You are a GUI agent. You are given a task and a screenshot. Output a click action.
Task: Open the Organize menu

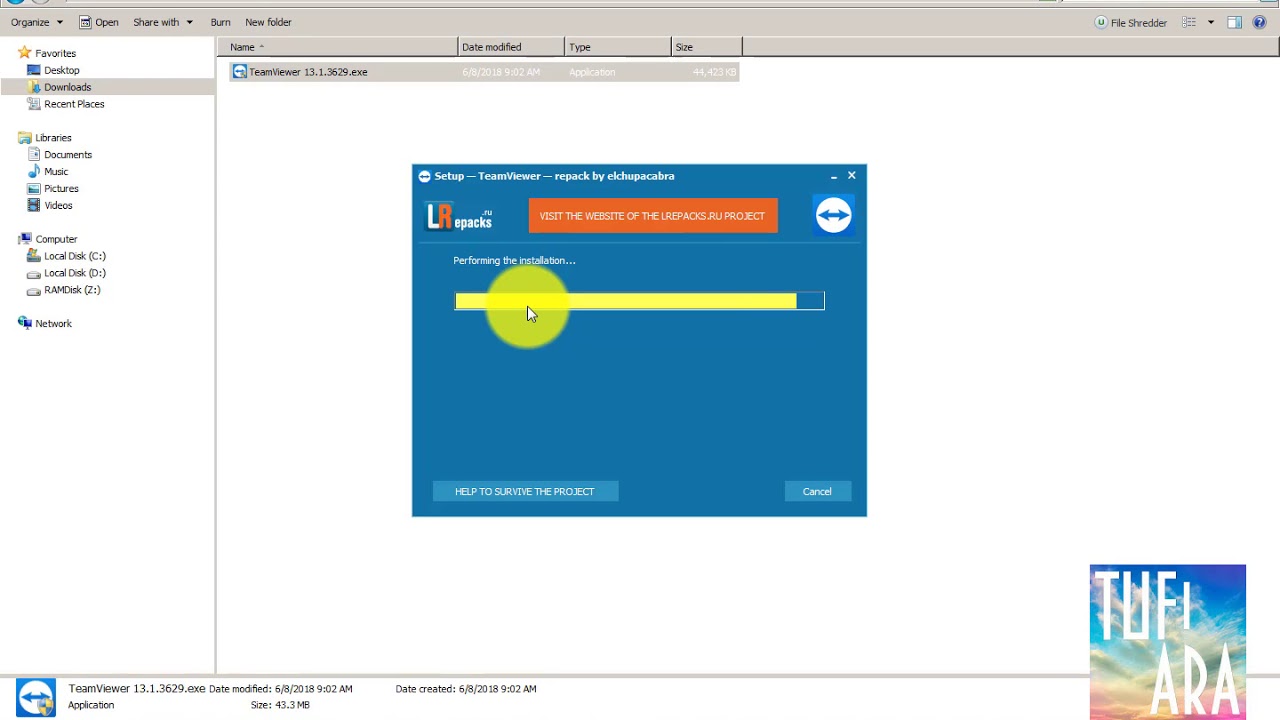[37, 22]
